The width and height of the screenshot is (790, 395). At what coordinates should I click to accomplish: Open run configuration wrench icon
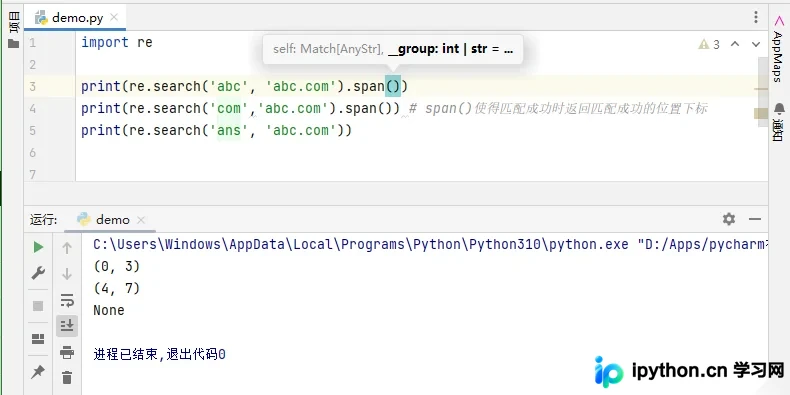tap(38, 273)
